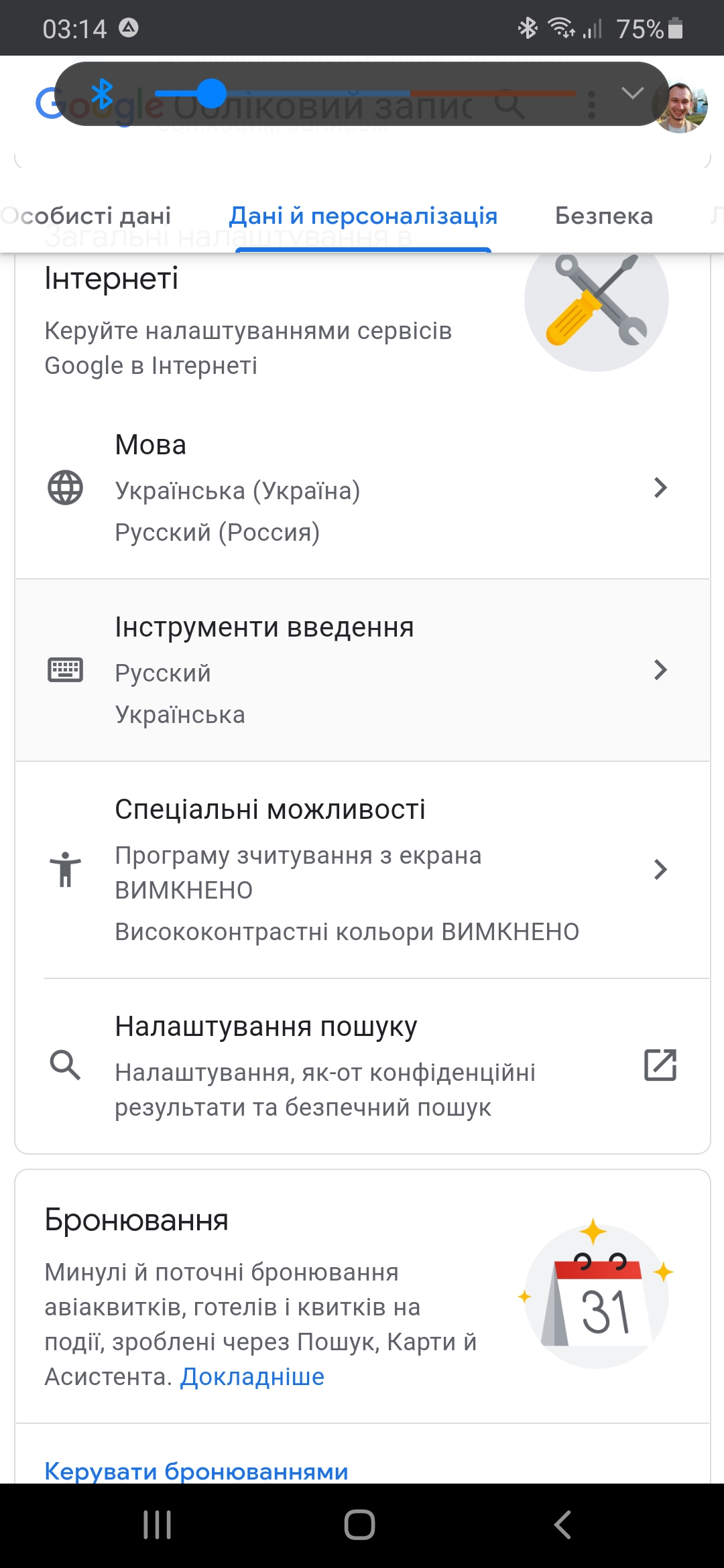Image resolution: width=724 pixels, height=1568 pixels.
Task: Tap the accessibility person icon
Action: point(65,869)
